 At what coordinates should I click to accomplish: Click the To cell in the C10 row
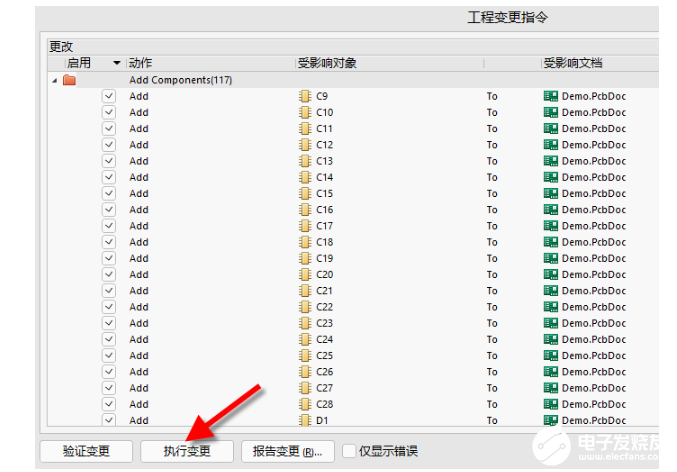coord(492,112)
